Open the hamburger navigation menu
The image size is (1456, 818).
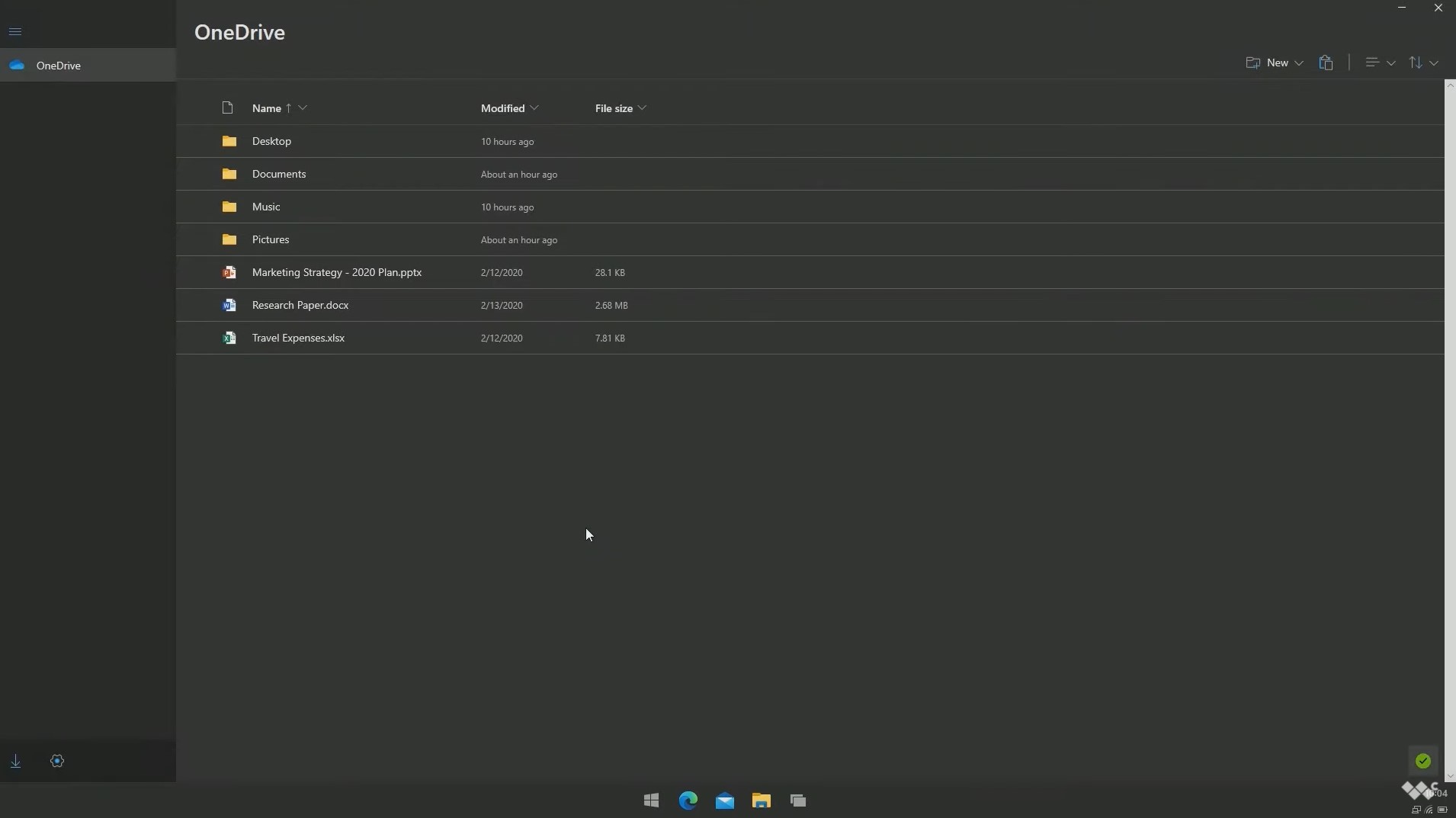pyautogui.click(x=15, y=31)
